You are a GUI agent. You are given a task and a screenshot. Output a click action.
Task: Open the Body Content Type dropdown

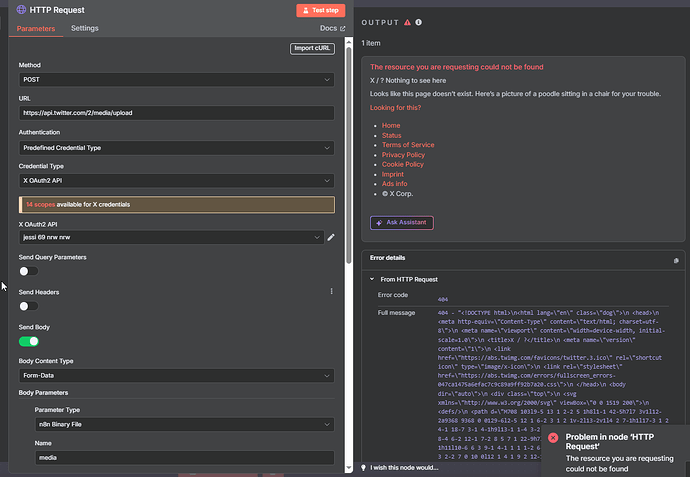pyautogui.click(x=176, y=375)
